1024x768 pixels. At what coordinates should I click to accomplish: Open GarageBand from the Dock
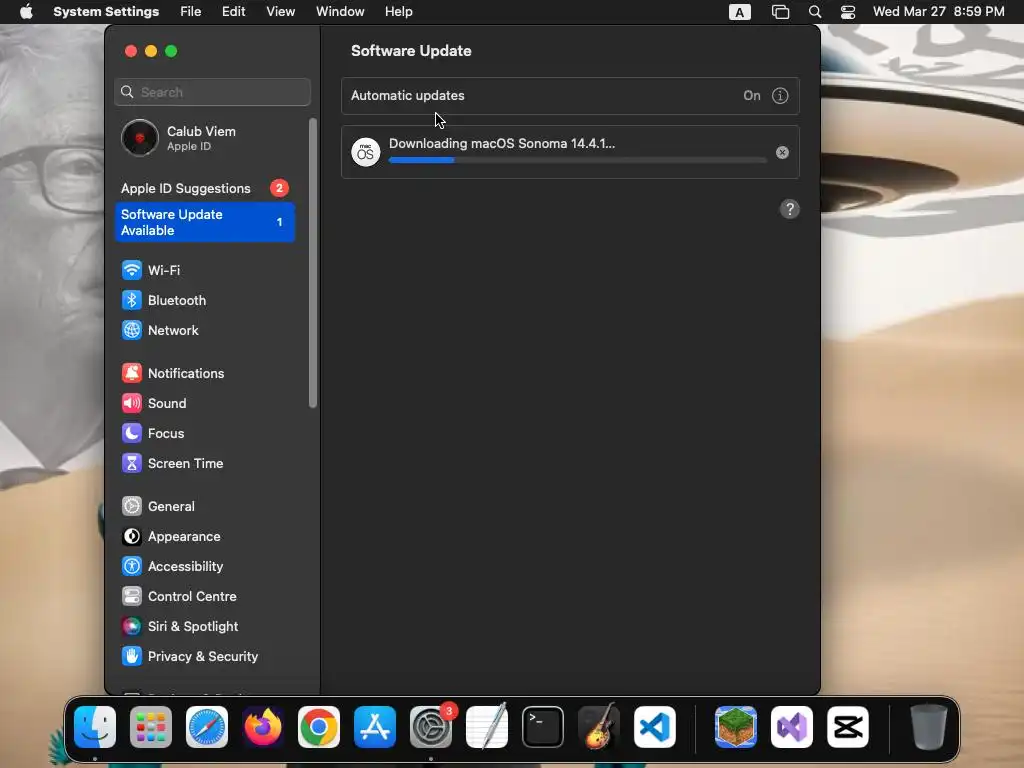[599, 727]
